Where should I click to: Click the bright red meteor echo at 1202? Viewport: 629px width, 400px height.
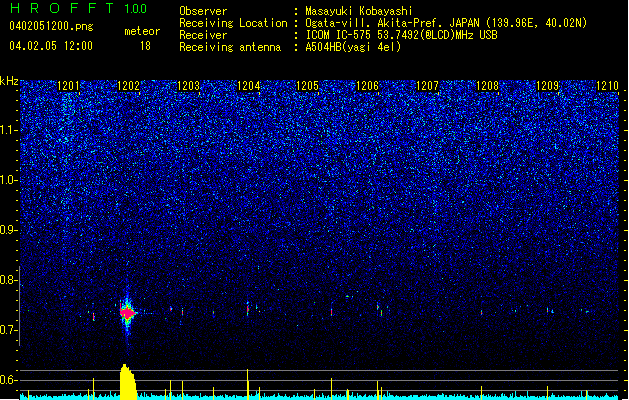(128, 313)
